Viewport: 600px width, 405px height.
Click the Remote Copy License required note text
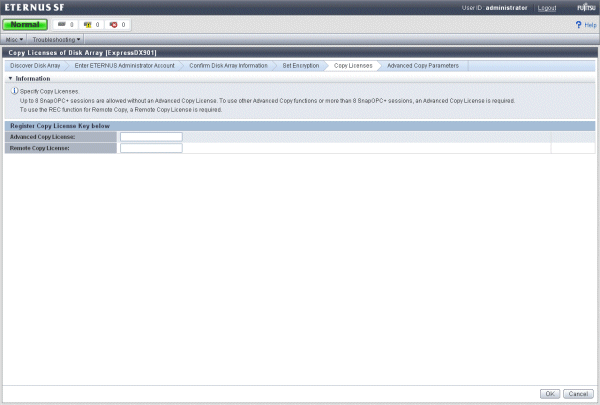[121, 109]
